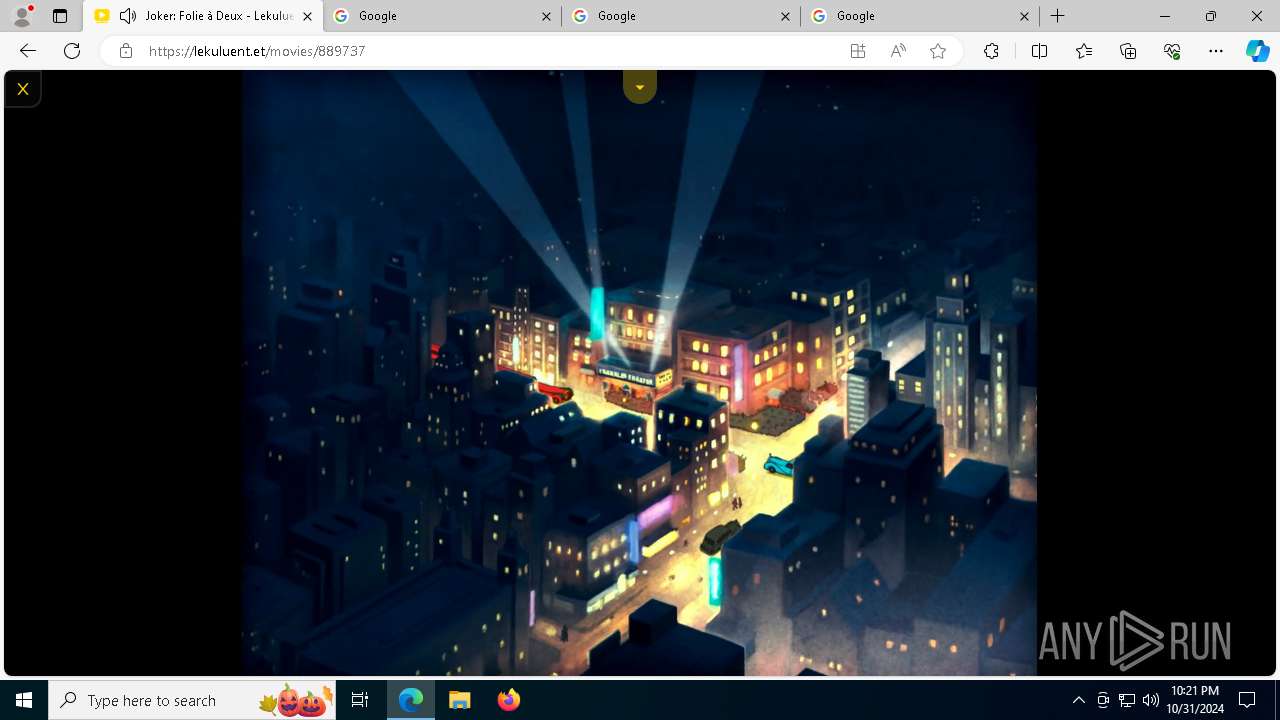The width and height of the screenshot is (1280, 720).
Task: View site information lock icon
Action: pos(126,51)
